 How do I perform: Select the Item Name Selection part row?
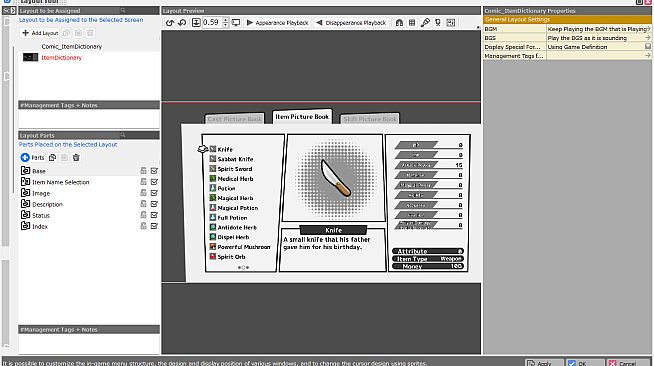coord(88,182)
